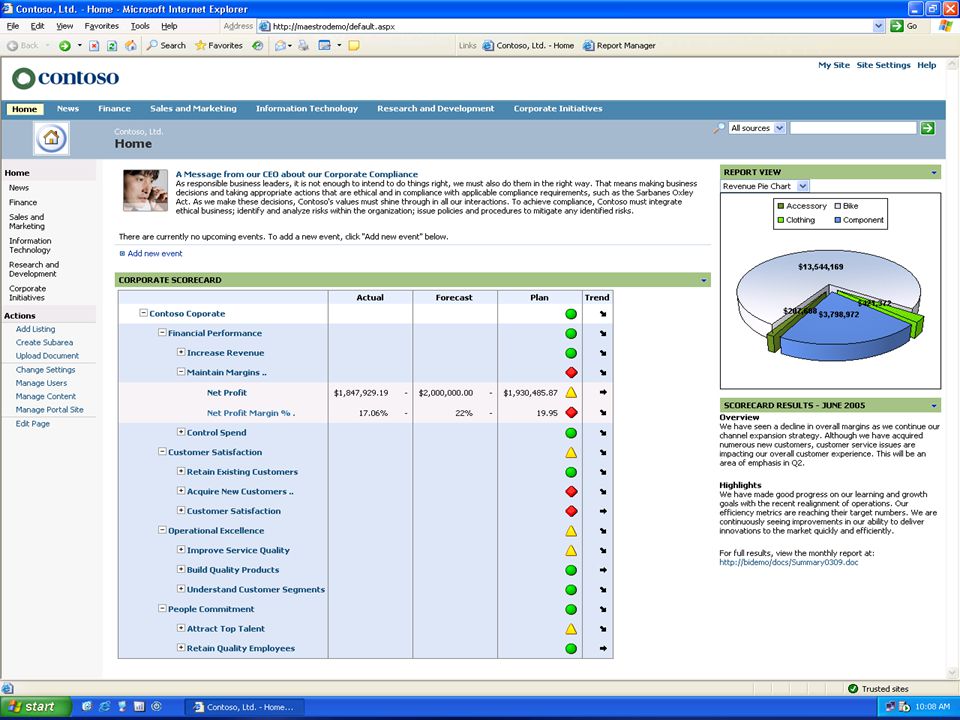Image resolution: width=960 pixels, height=720 pixels.
Task: Click the History icon in toolbar
Action: [258, 45]
